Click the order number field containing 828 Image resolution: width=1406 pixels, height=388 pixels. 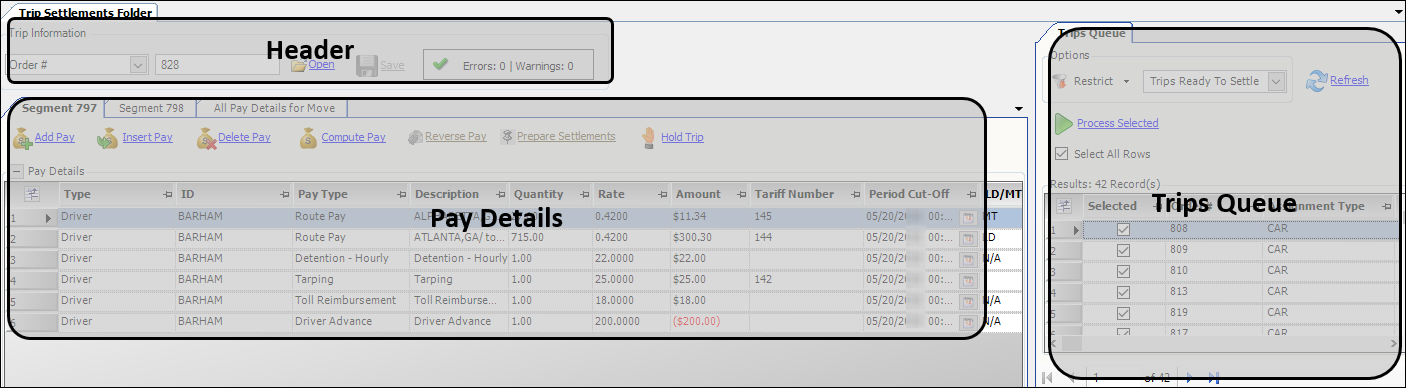click(x=217, y=65)
